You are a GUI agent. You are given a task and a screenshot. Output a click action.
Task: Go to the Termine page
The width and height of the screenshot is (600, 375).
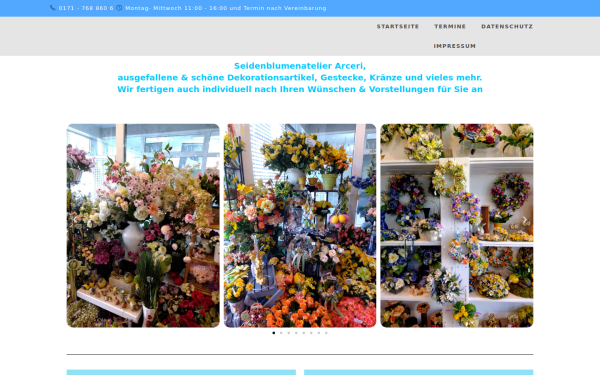click(x=450, y=26)
